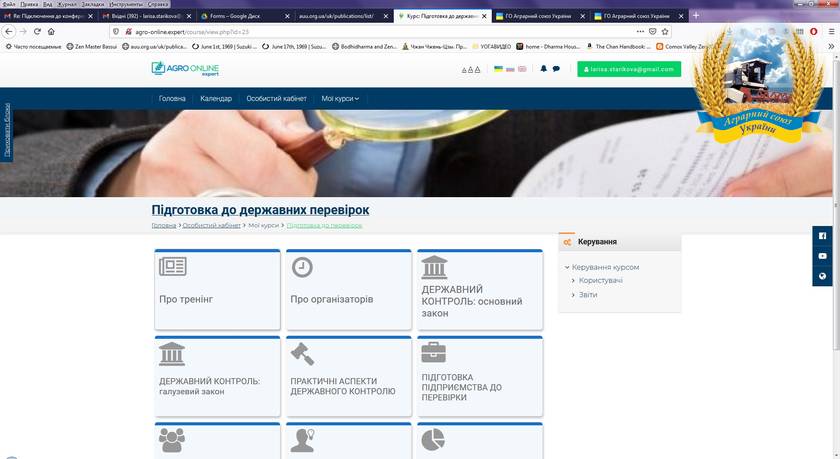Close the current Курс: Підготовка tab
This screenshot has height=459, width=840.
tap(484, 16)
